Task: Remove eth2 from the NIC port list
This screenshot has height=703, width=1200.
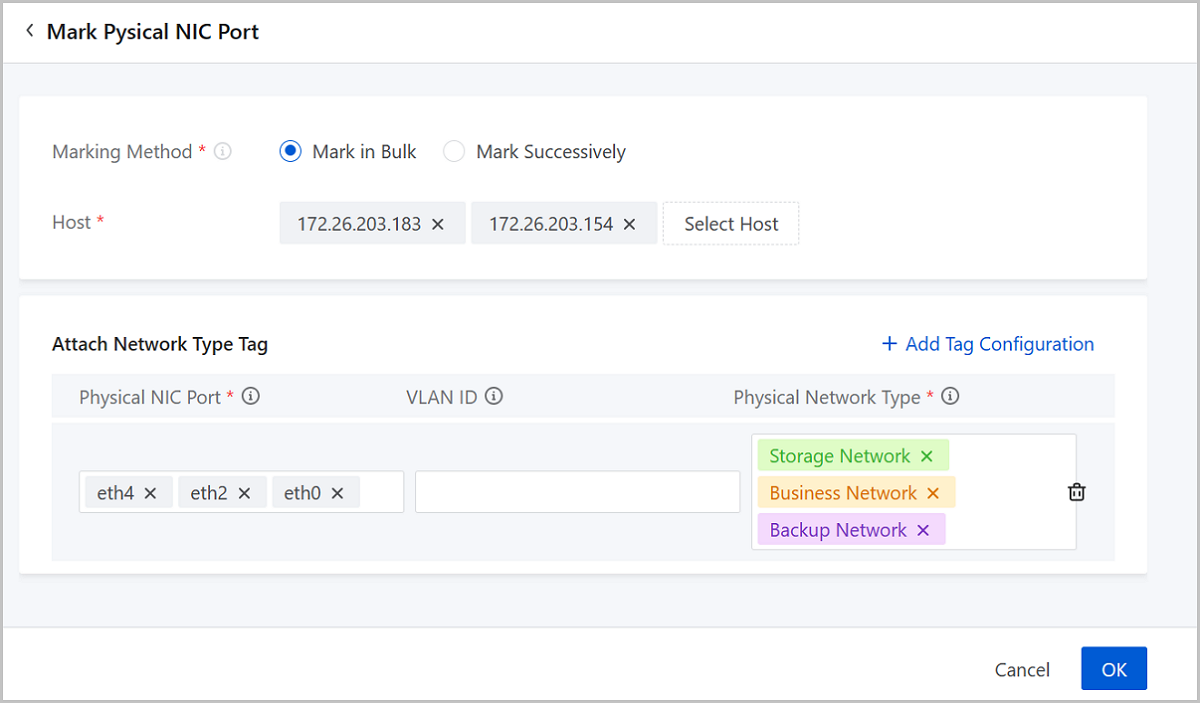Action: coord(244,493)
